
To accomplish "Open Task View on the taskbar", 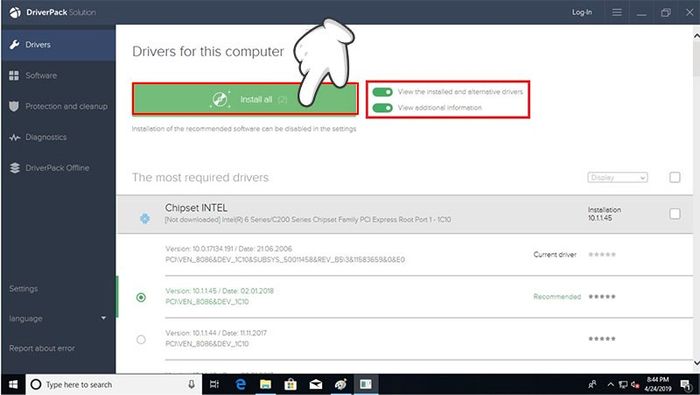I will pyautogui.click(x=214, y=384).
